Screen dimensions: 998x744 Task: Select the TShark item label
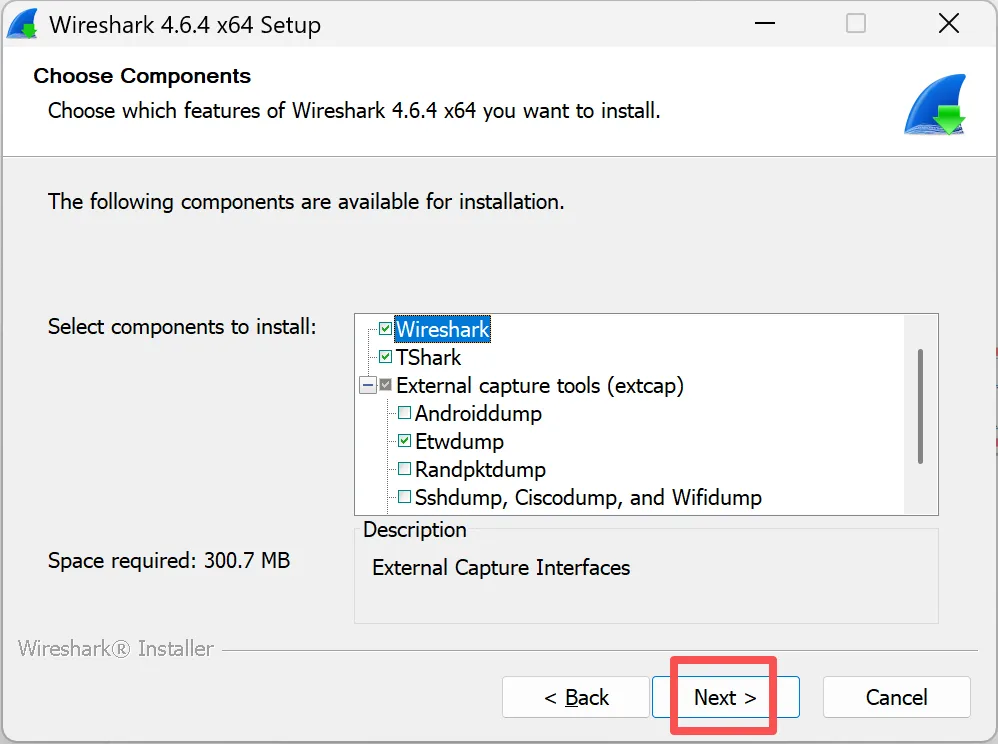pos(428,357)
